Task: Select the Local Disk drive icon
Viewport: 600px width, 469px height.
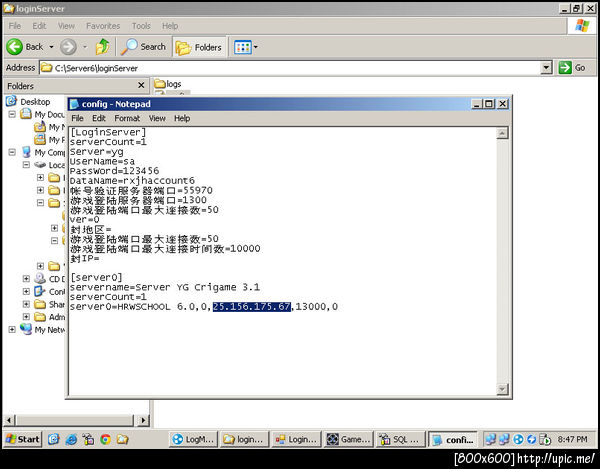Action: click(40, 165)
